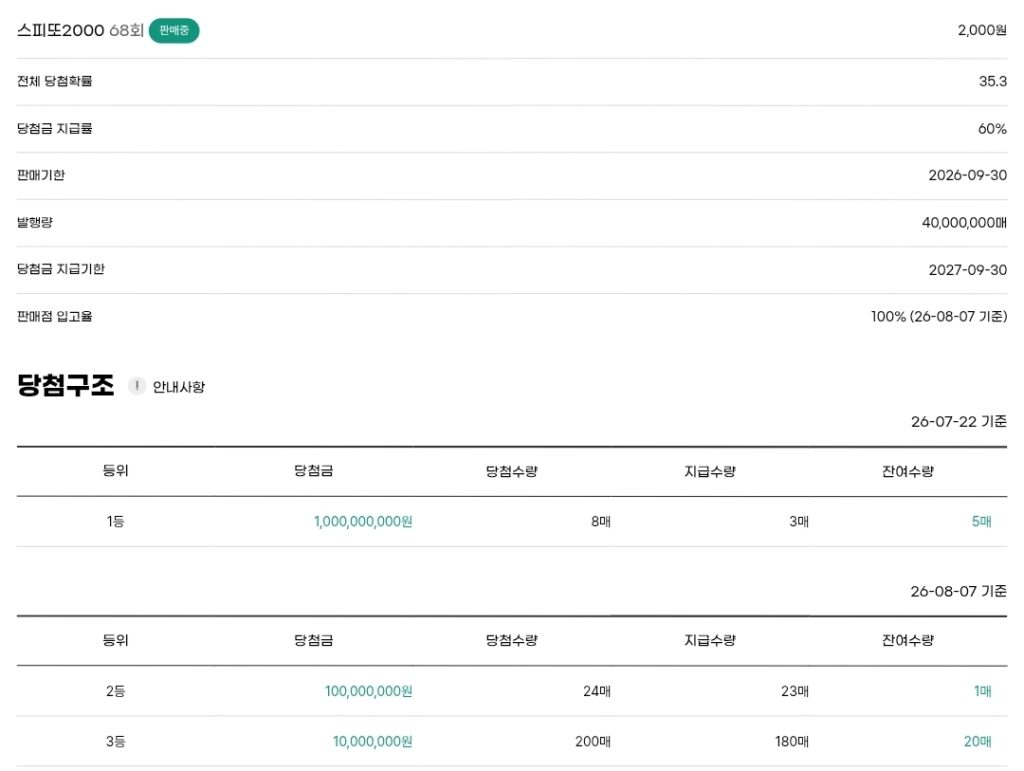Click the 3매 paid quantity for 1등

pyautogui.click(x=799, y=522)
